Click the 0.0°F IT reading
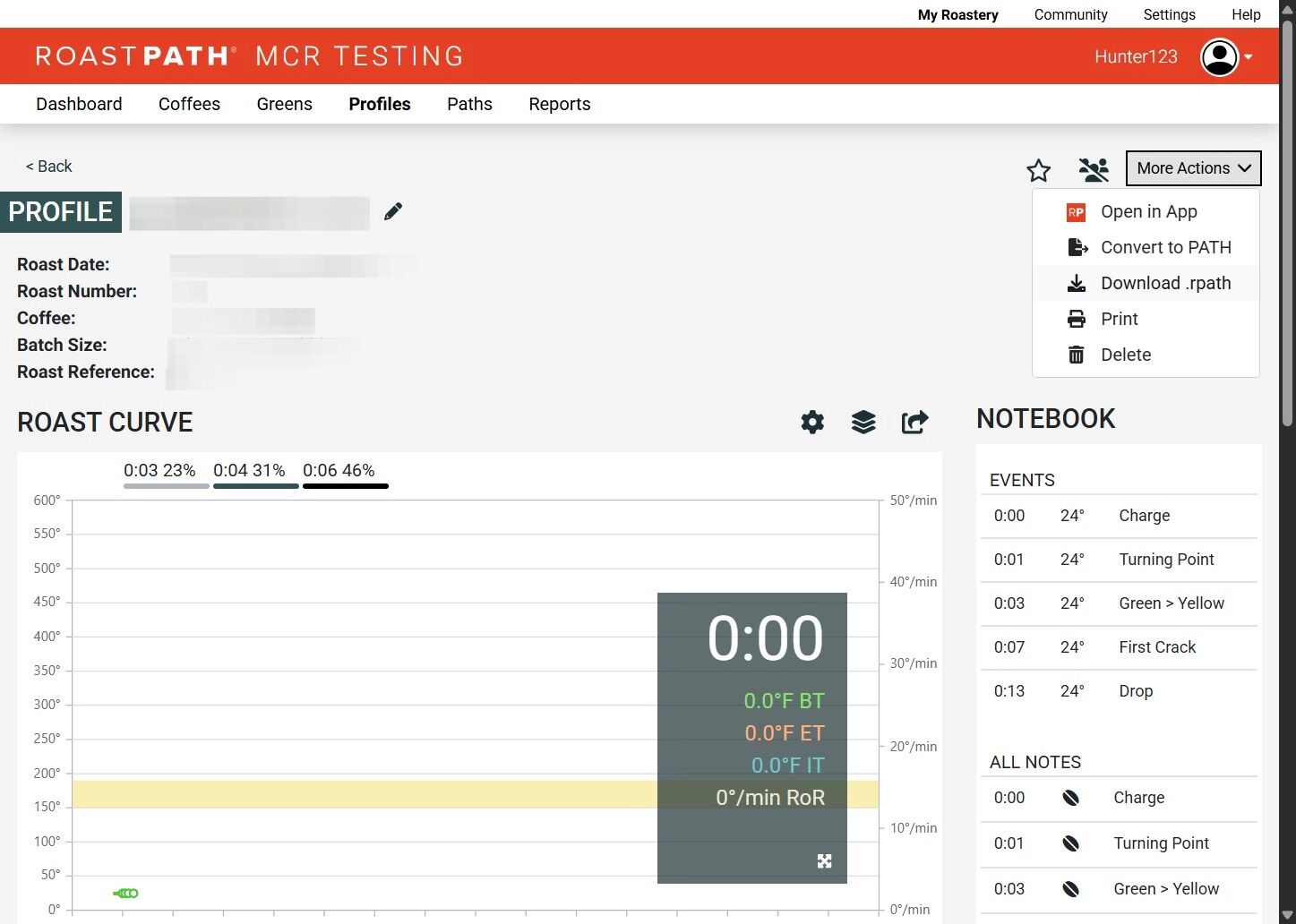 click(787, 765)
